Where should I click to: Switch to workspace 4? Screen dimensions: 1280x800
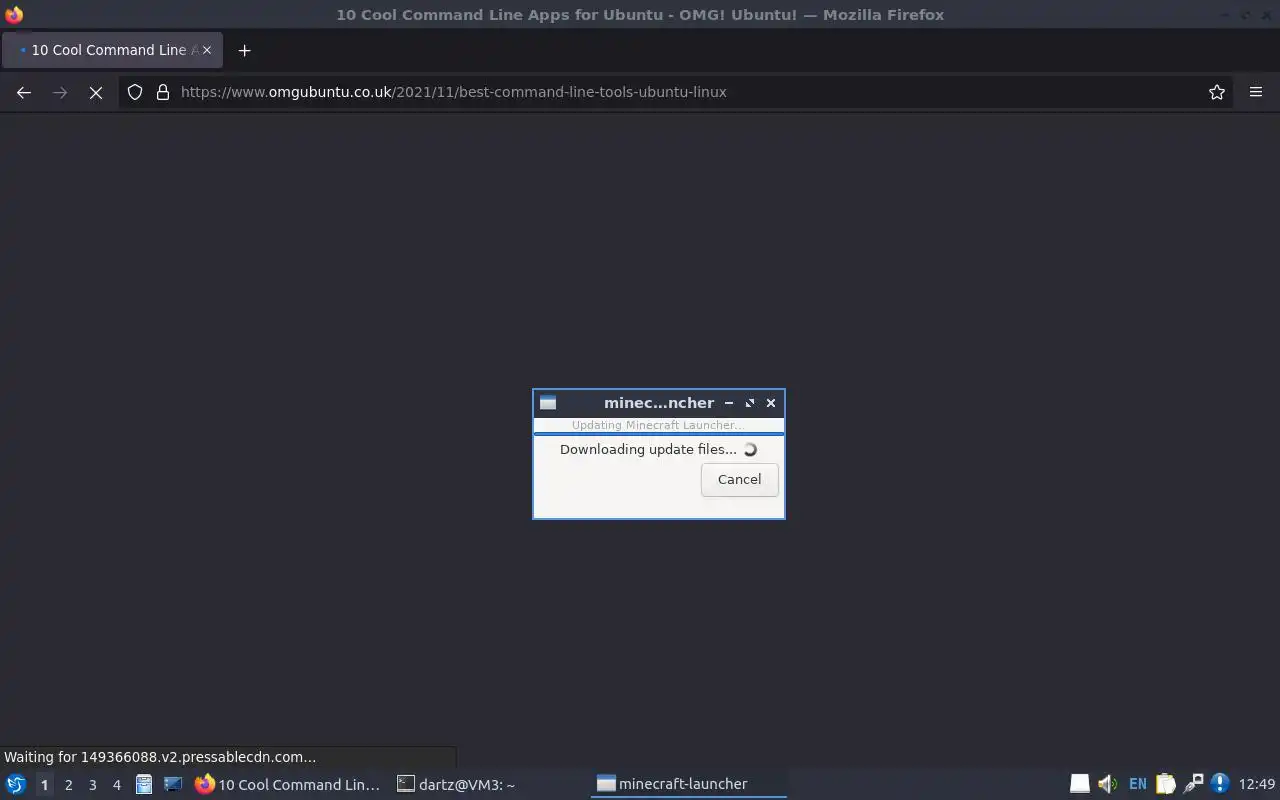116,785
